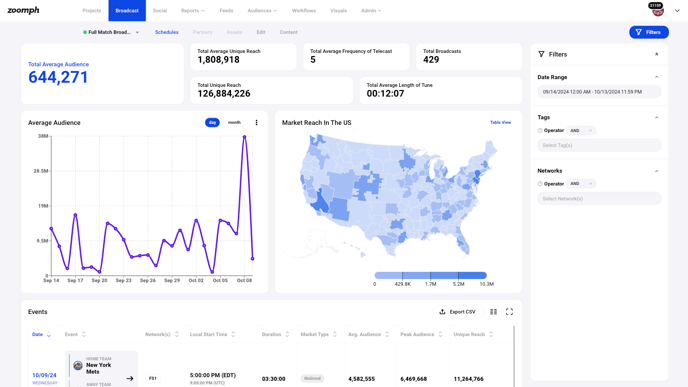This screenshot has width=688, height=387.
Task: Click the Zoomph logo
Action: click(23, 10)
